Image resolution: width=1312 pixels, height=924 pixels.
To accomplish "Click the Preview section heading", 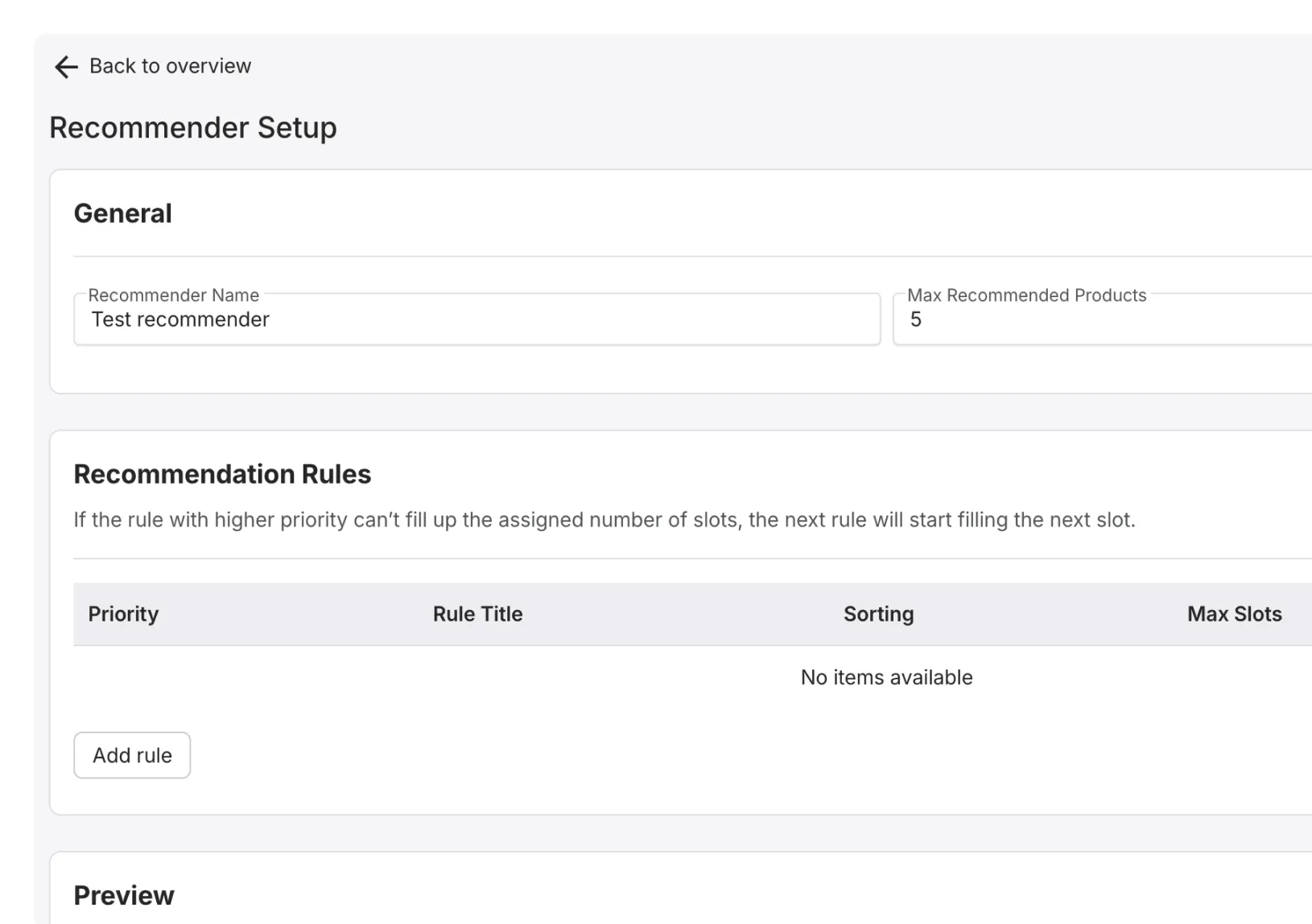I will click(x=124, y=896).
